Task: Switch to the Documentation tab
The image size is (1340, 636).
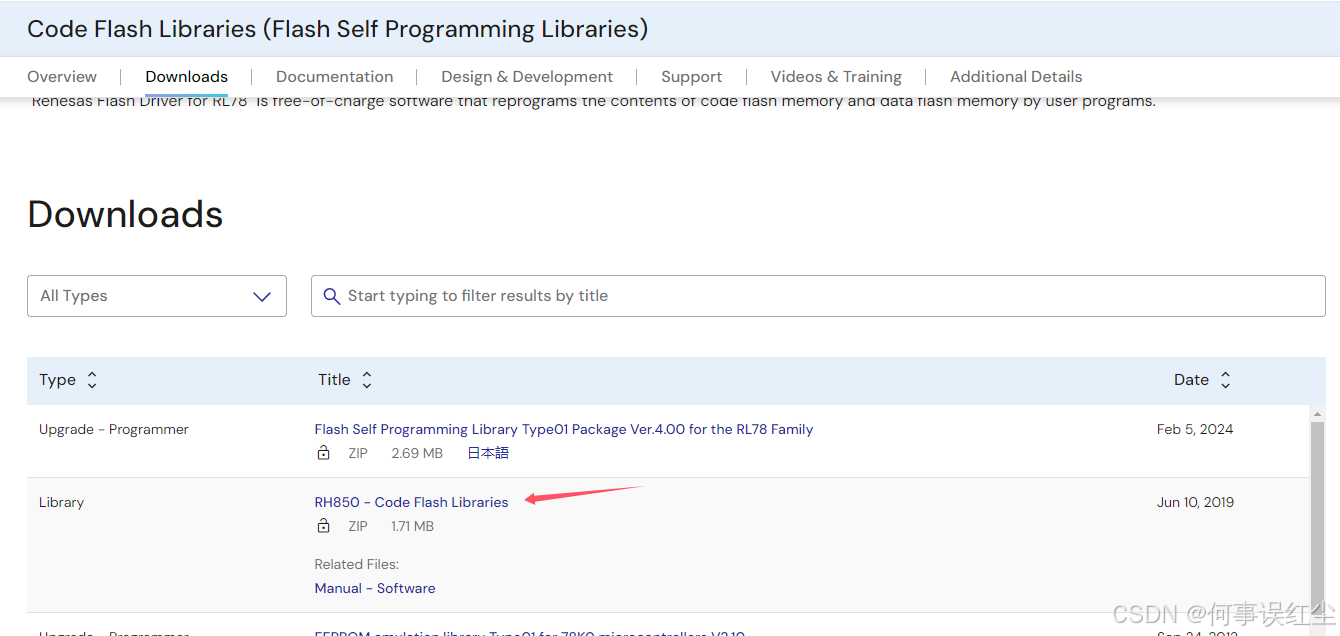Action: click(x=335, y=77)
